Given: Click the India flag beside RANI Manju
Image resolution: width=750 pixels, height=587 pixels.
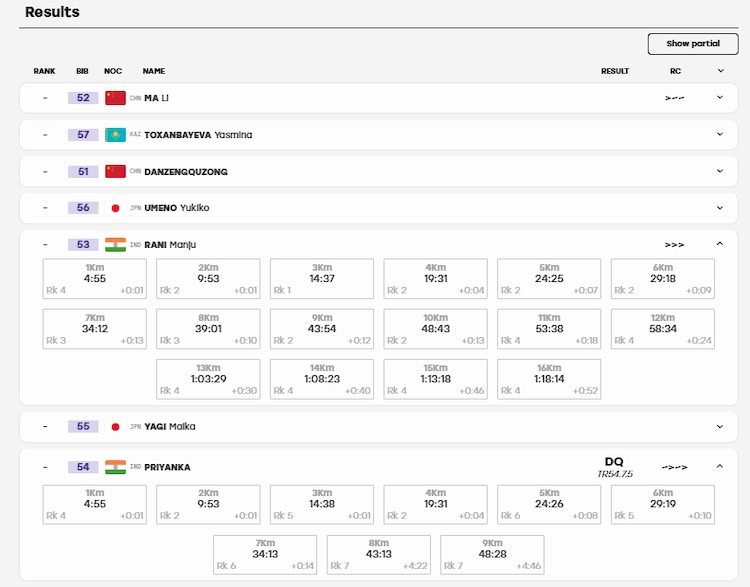Looking at the screenshot, I should 115,245.
